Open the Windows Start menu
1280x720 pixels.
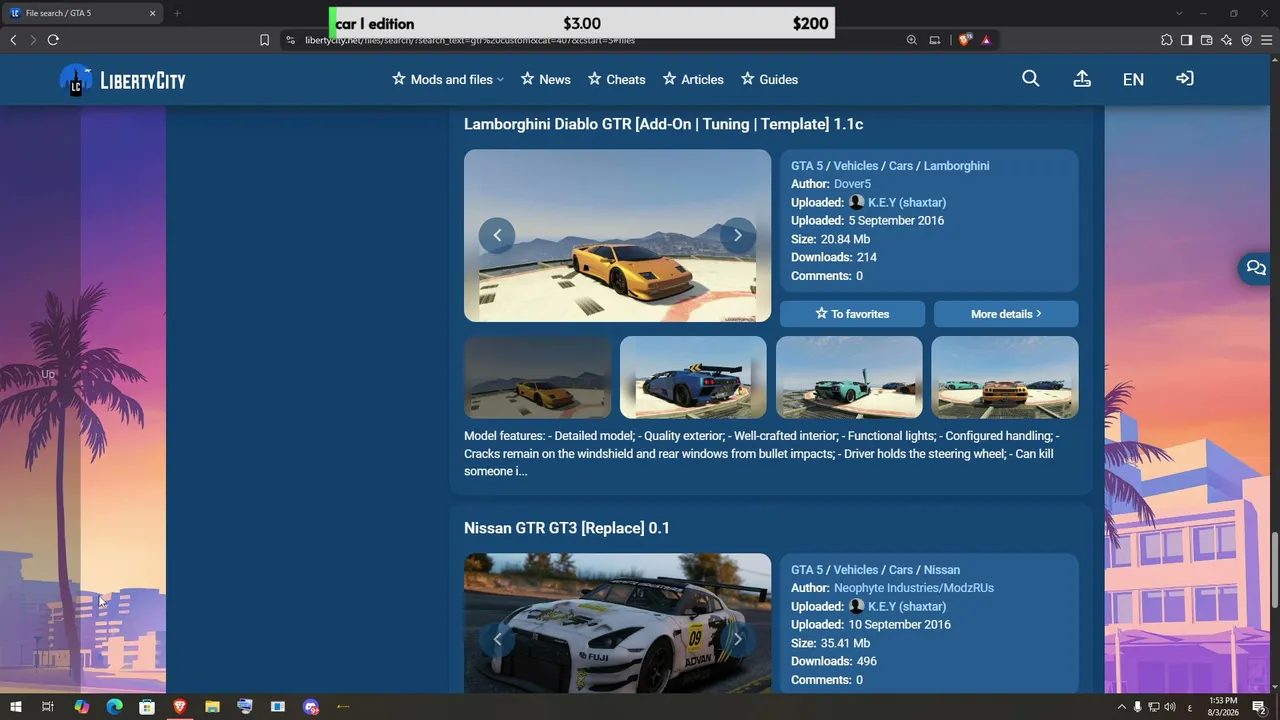pos(16,707)
